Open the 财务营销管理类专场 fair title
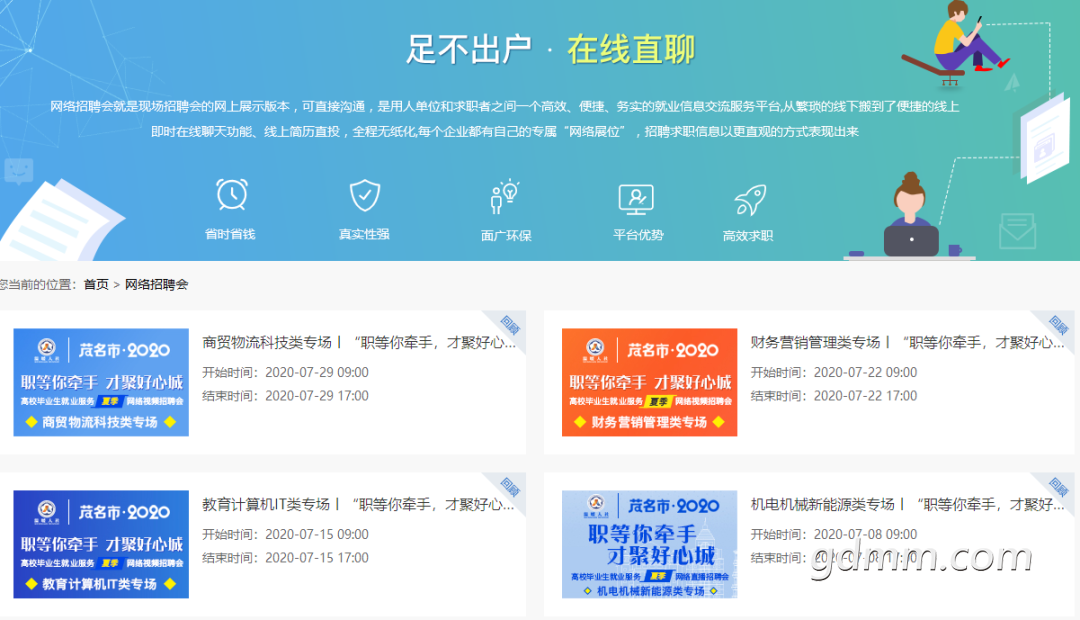 click(x=907, y=342)
